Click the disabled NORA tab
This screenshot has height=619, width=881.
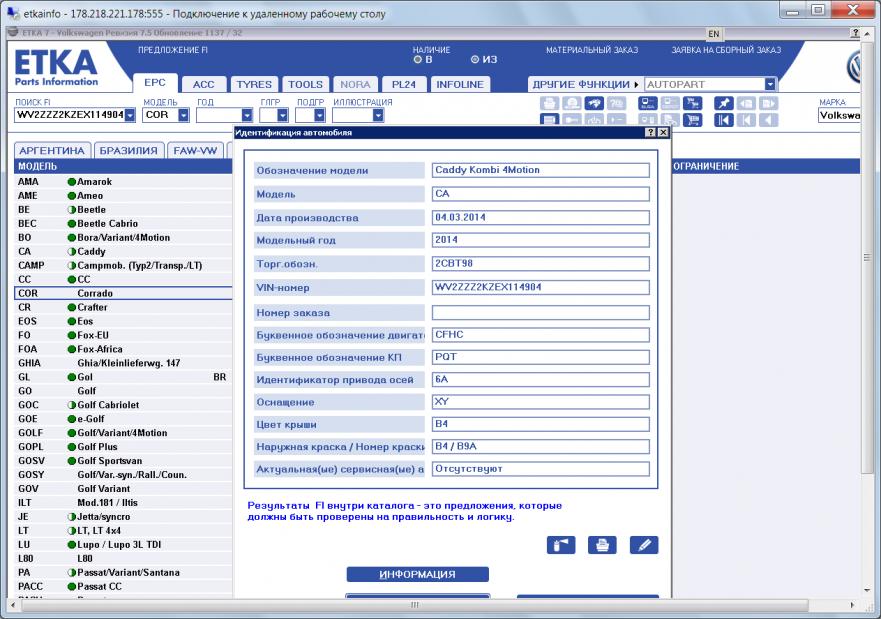(x=355, y=84)
